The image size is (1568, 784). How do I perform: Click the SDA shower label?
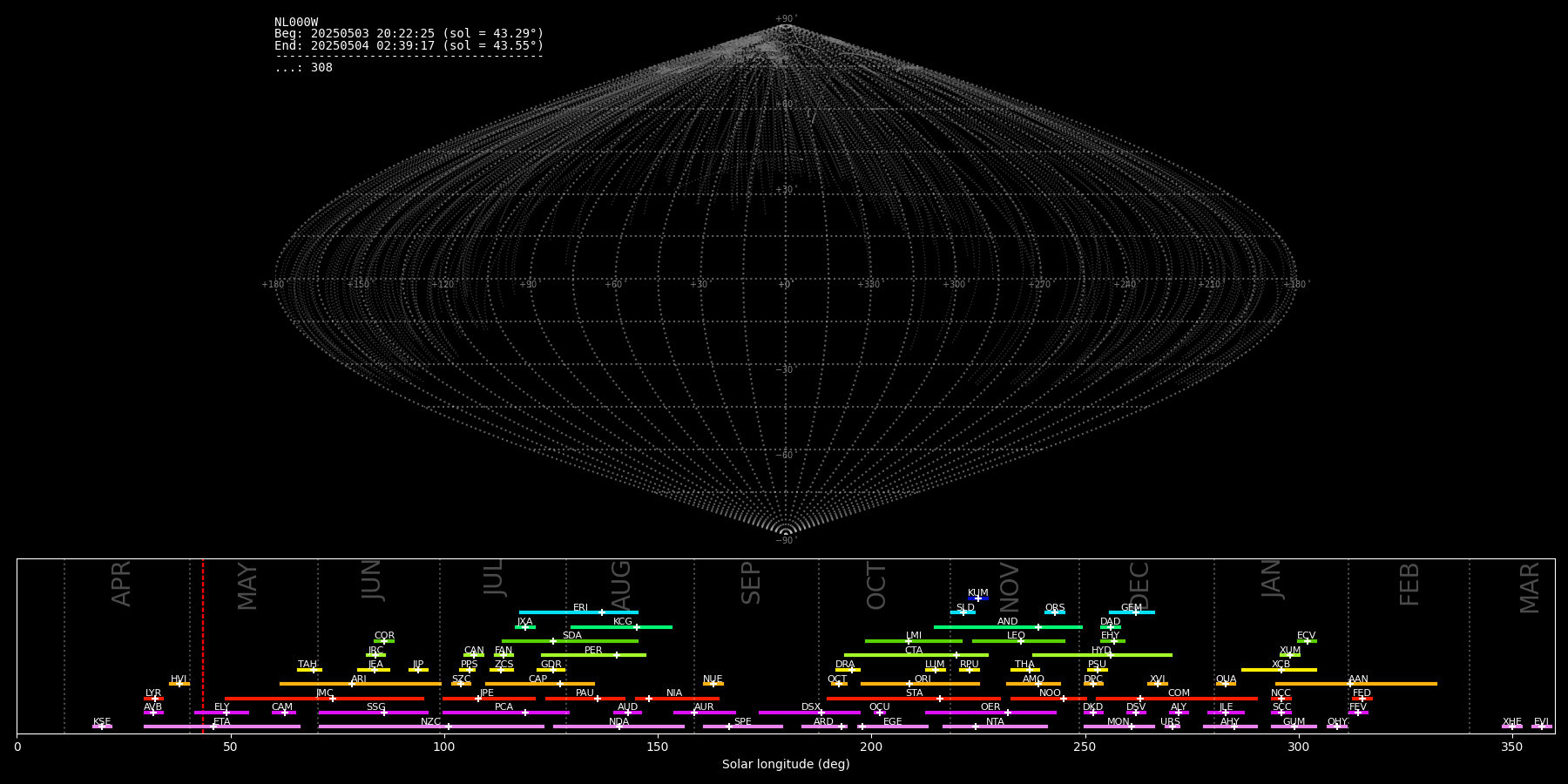click(572, 635)
